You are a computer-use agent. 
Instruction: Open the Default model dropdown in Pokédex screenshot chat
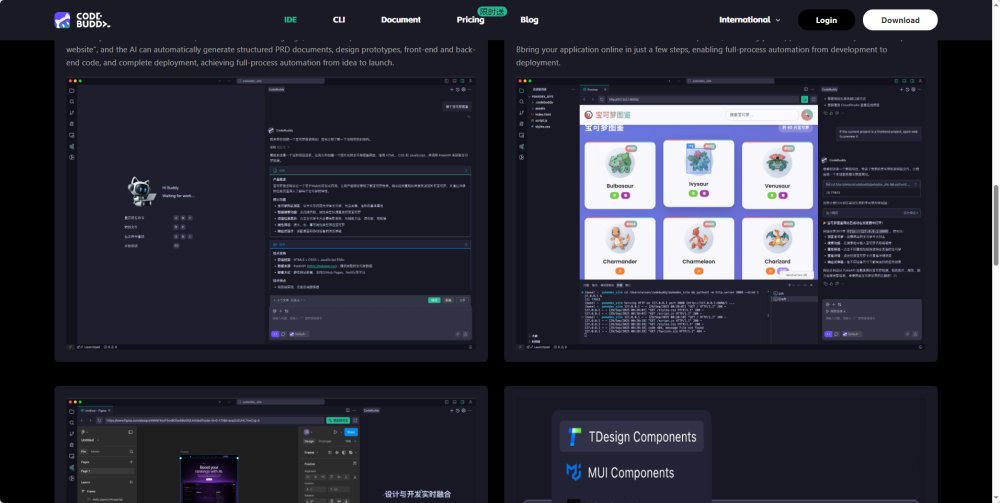851,334
